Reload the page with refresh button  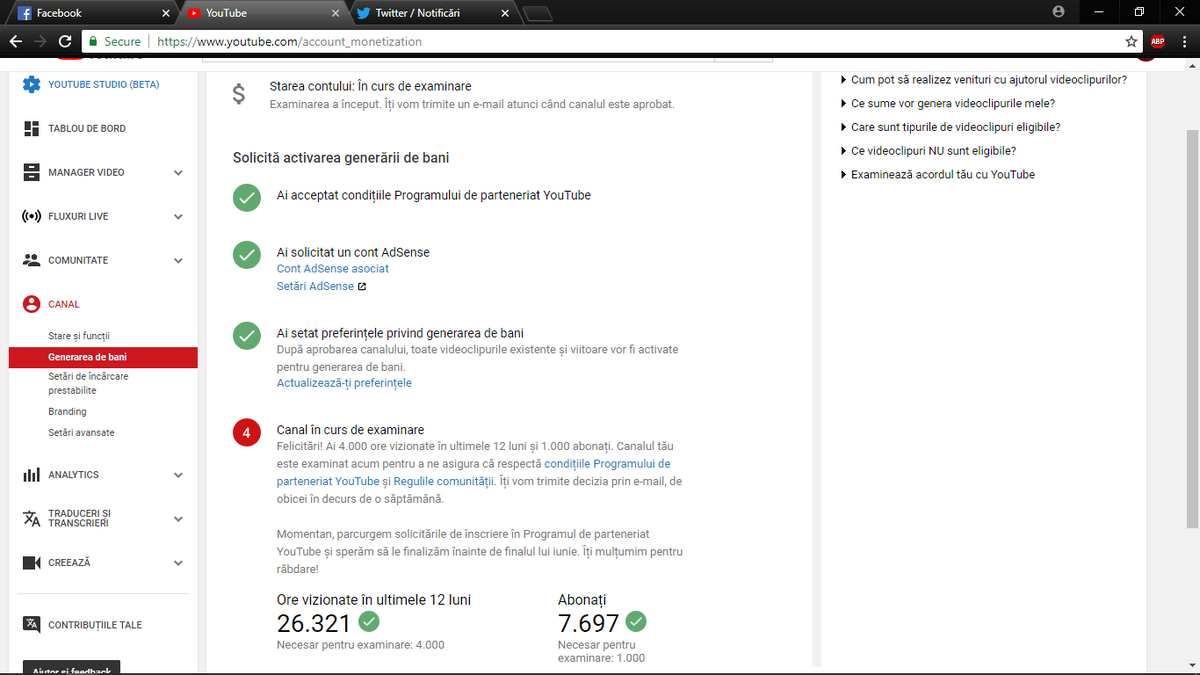(65, 42)
